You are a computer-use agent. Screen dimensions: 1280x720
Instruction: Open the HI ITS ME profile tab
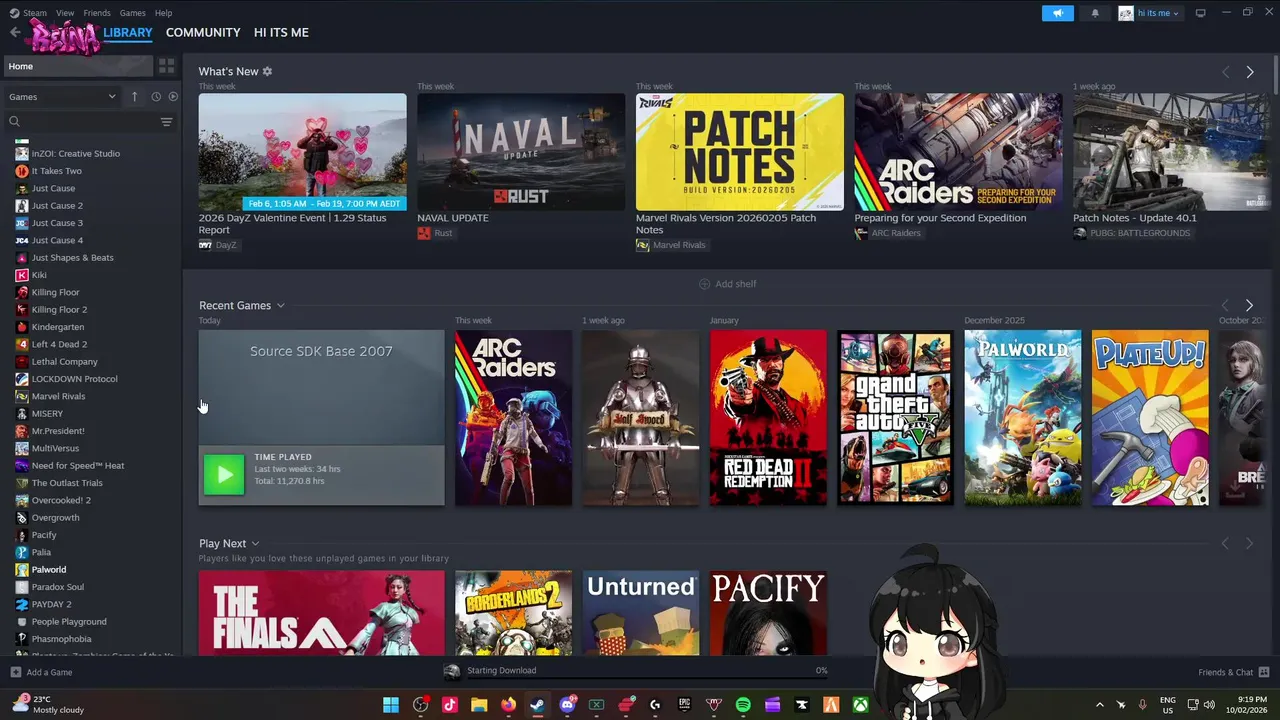(x=281, y=32)
